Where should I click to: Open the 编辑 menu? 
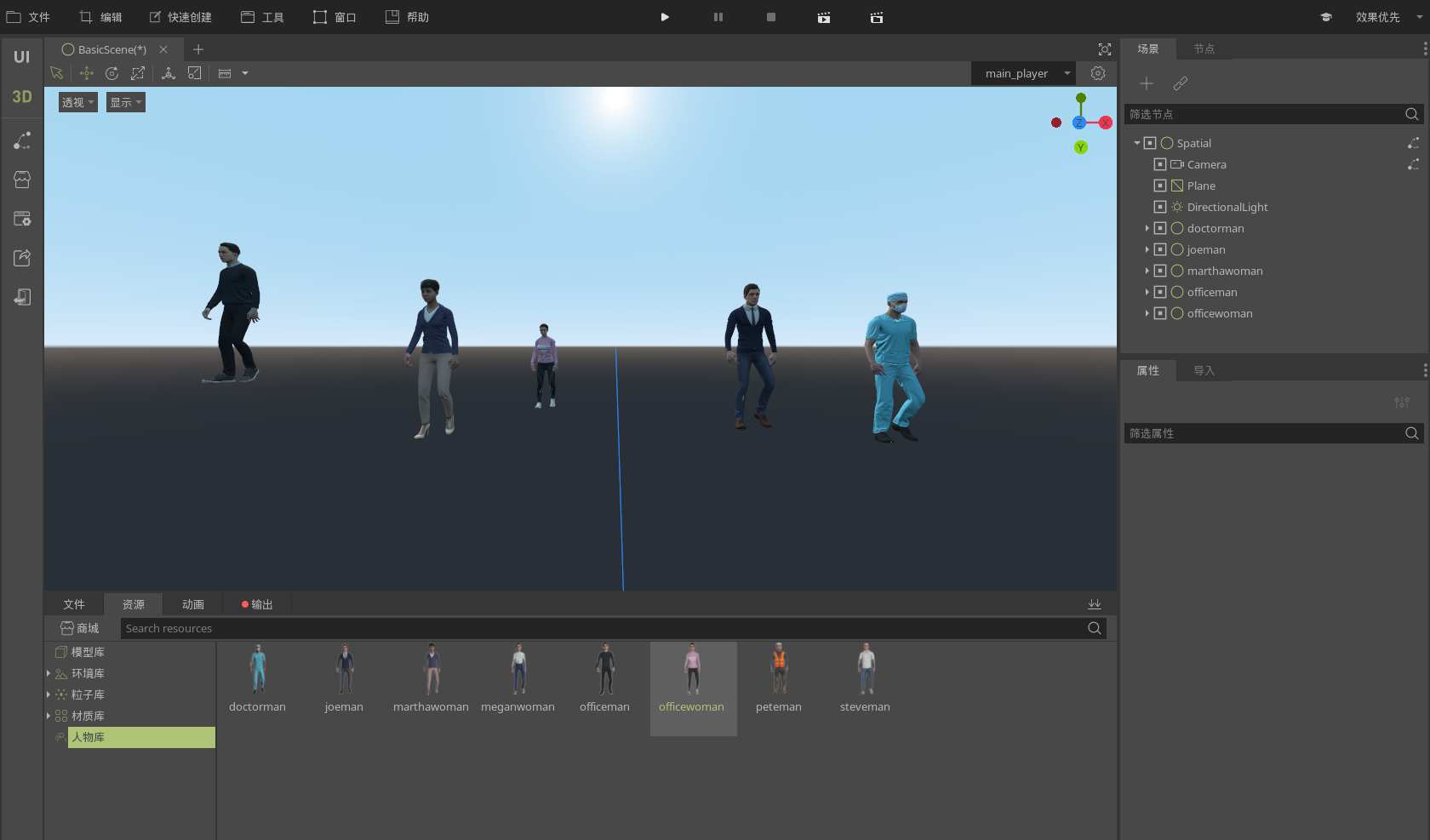pos(100,17)
